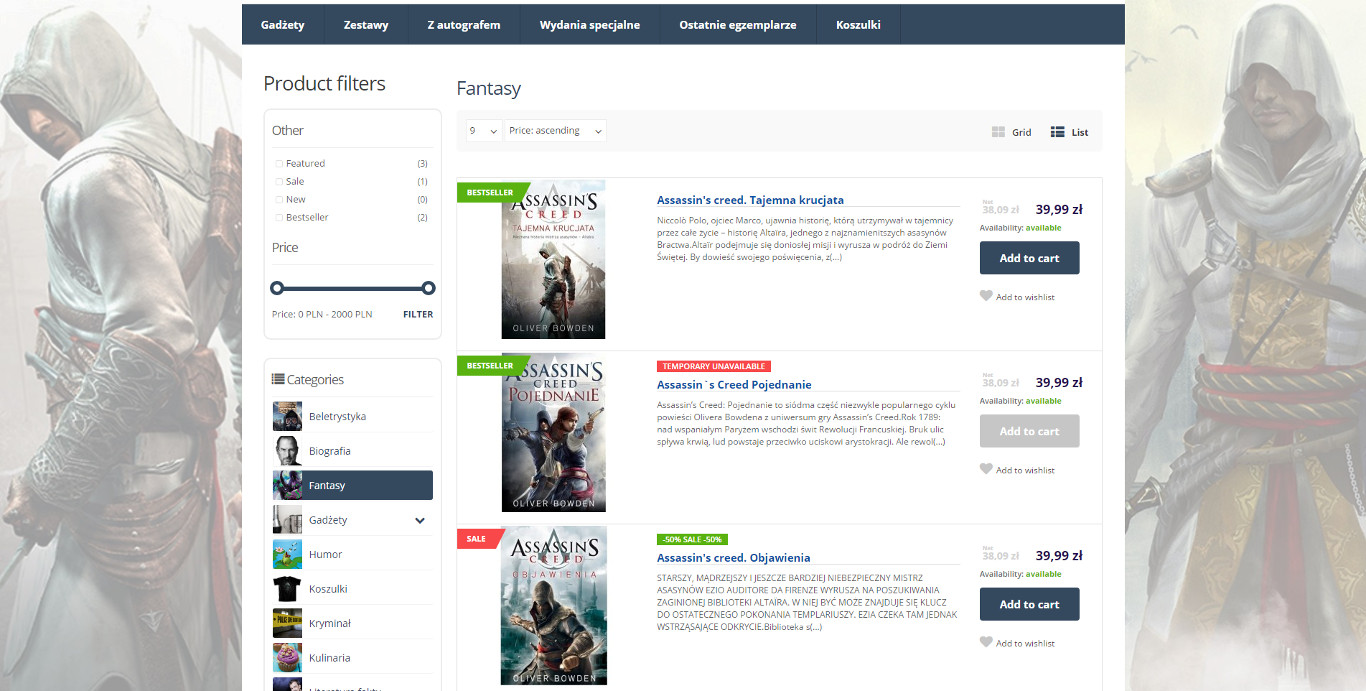Viewport: 1366px width, 691px height.
Task: Click disabled Add to cart for Pojednanie
Action: point(1029,431)
